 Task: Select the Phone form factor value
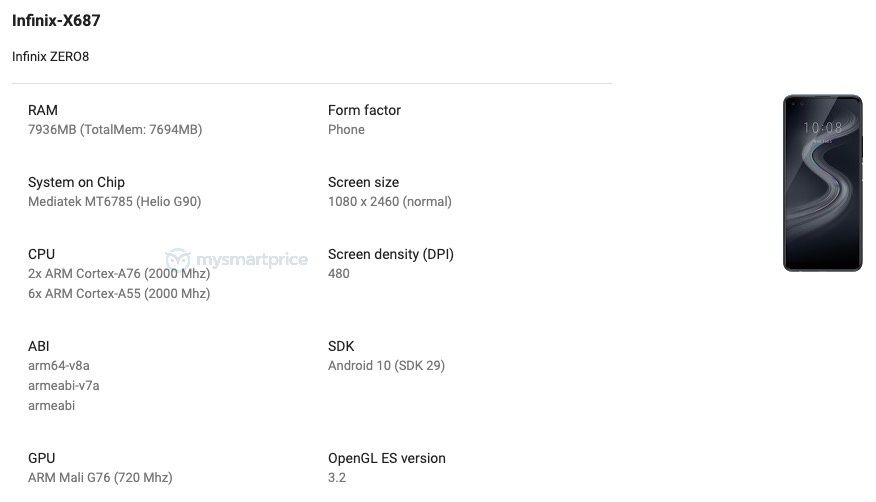pyautogui.click(x=346, y=130)
